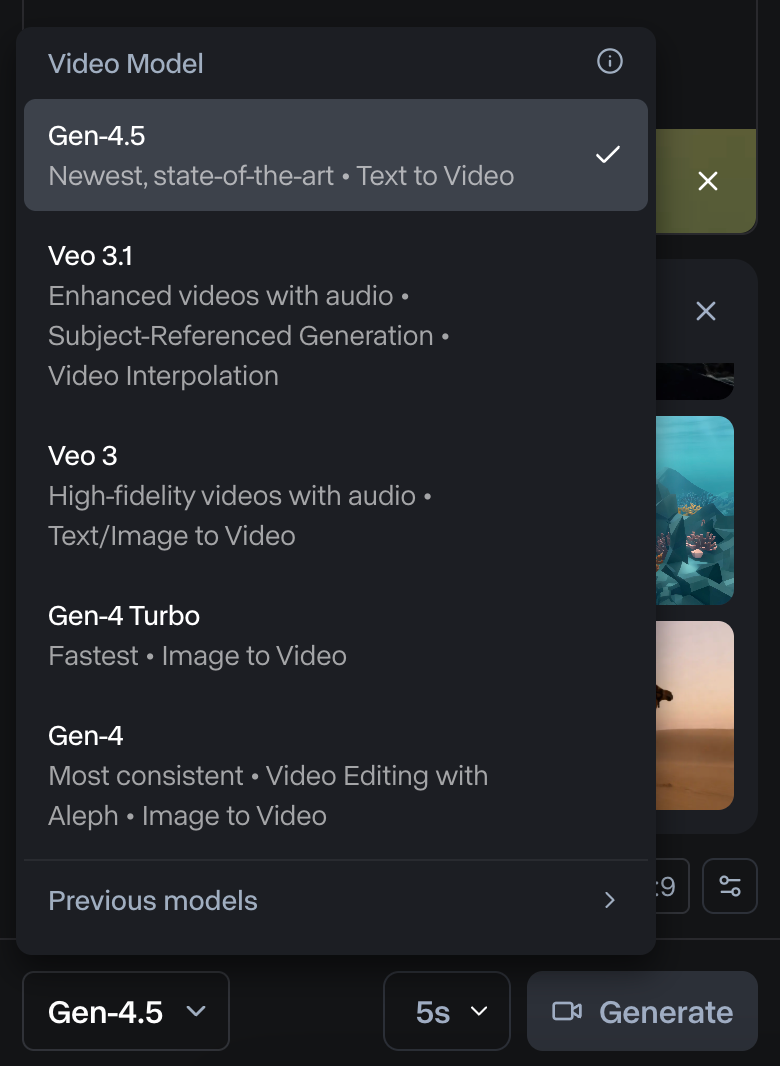Select the Gen-4 model option

tap(300, 775)
